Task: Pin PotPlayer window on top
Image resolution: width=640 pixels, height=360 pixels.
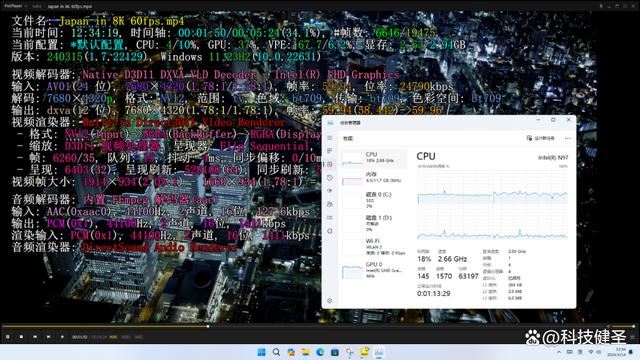Action: pyautogui.click(x=601, y=6)
